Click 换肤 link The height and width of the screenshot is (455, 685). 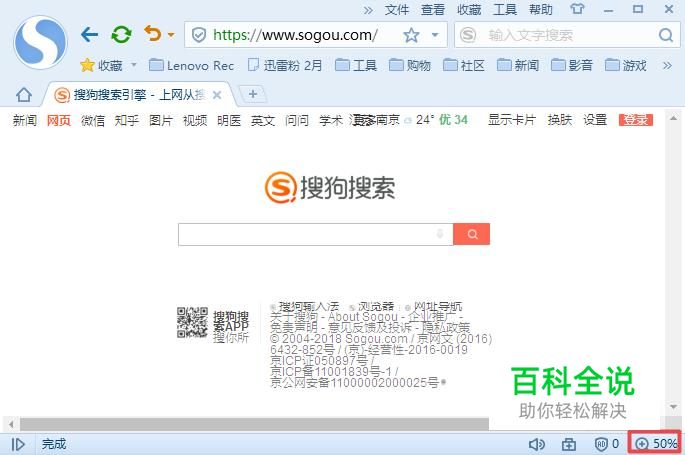[560, 120]
